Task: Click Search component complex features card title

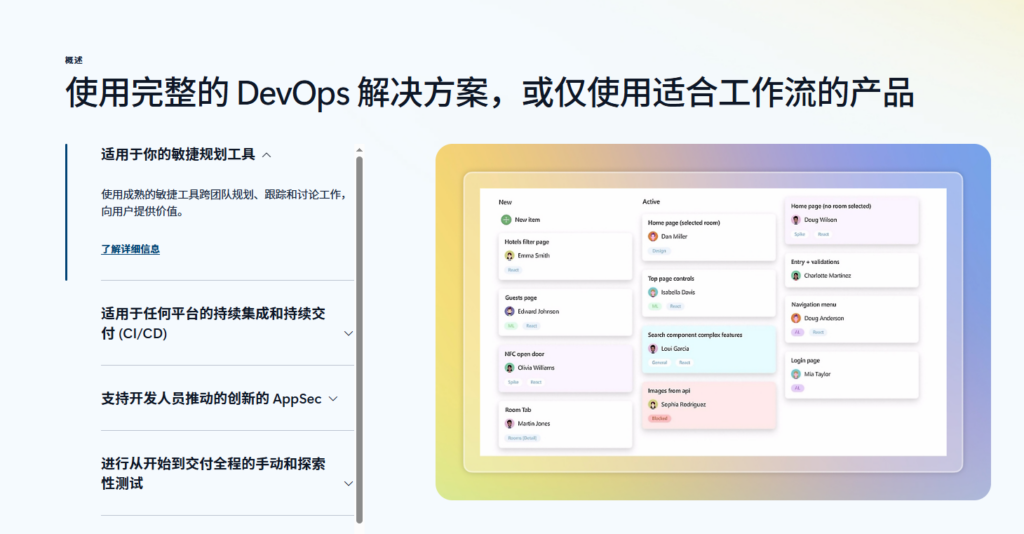Action: (x=695, y=335)
